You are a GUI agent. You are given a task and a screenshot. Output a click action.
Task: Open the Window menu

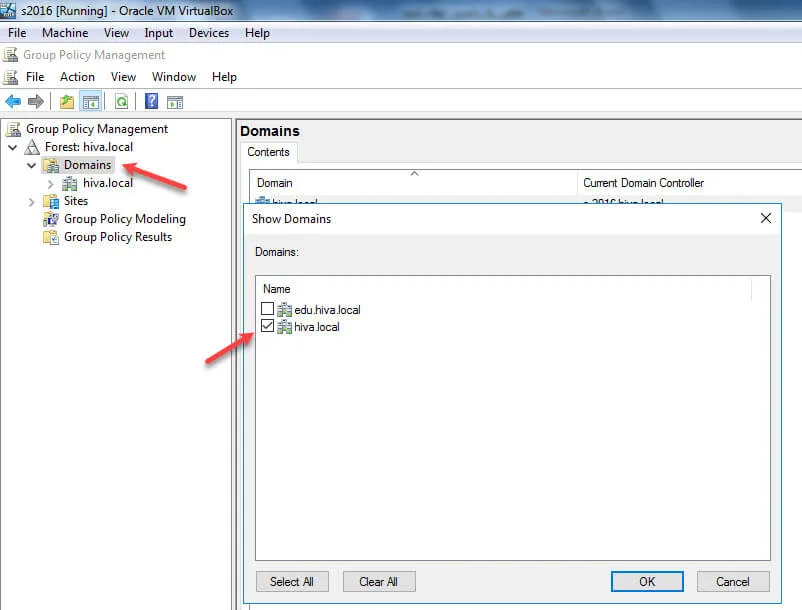173,77
